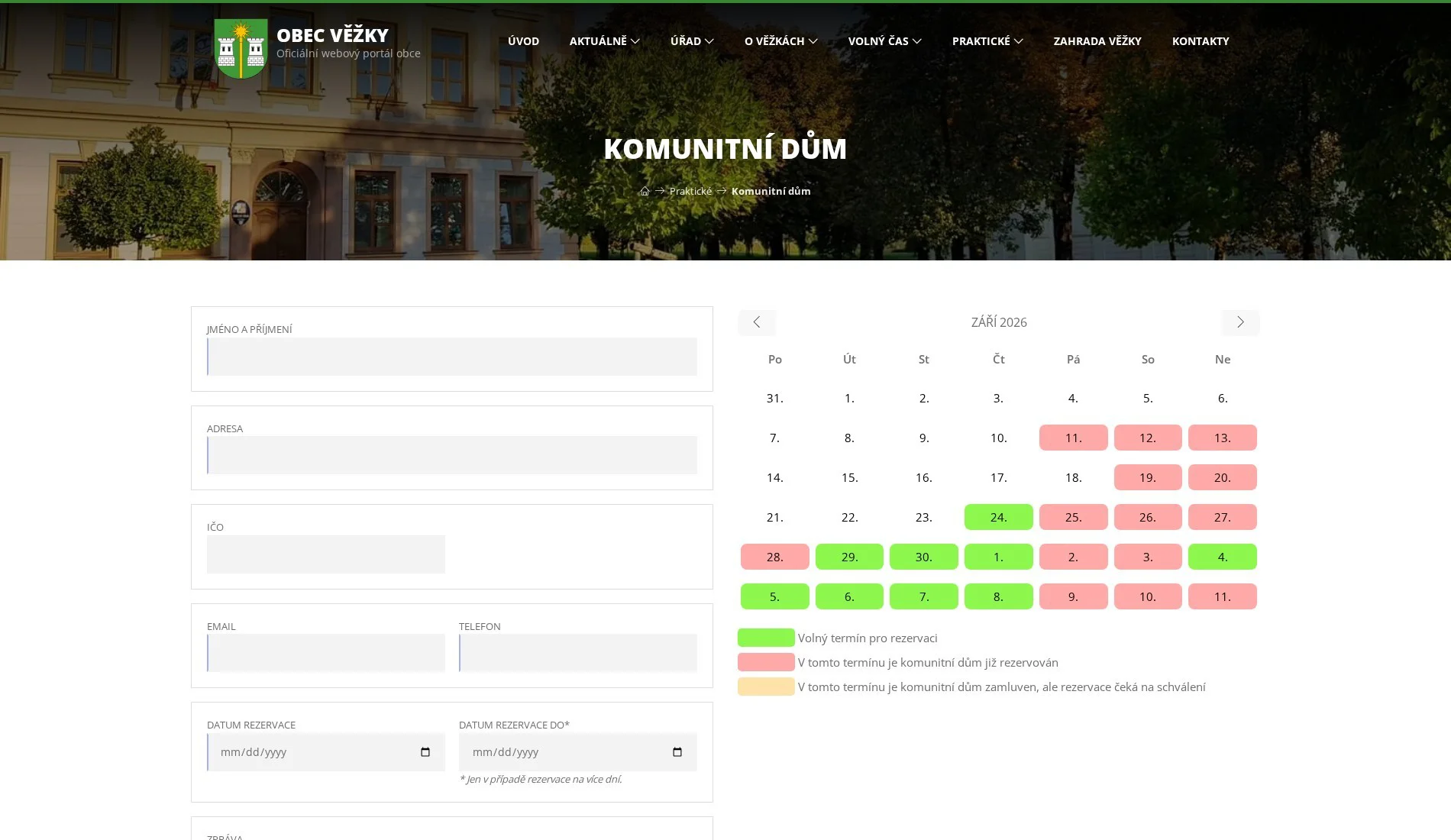
Task: Click unmarked date 15. in calendar
Action: tap(849, 477)
